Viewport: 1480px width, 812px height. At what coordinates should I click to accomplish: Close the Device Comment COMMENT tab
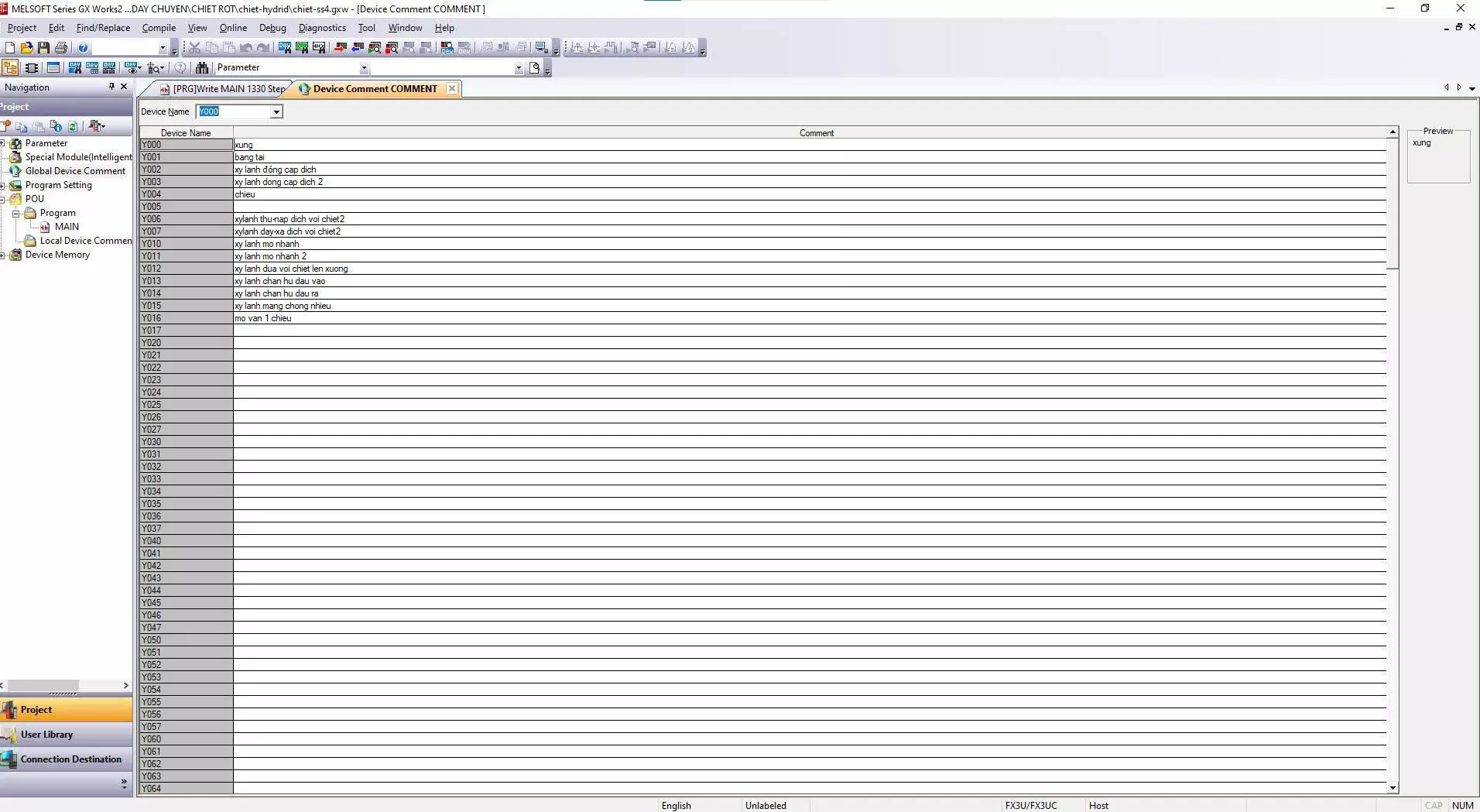452,88
